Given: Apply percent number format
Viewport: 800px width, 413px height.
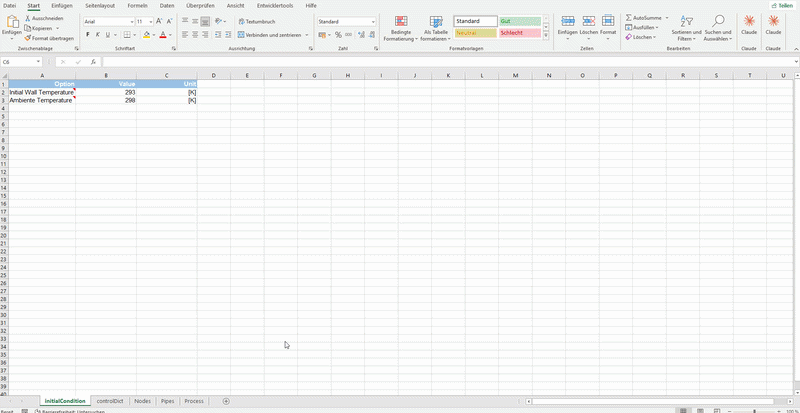Looking at the screenshot, I should (338, 35).
